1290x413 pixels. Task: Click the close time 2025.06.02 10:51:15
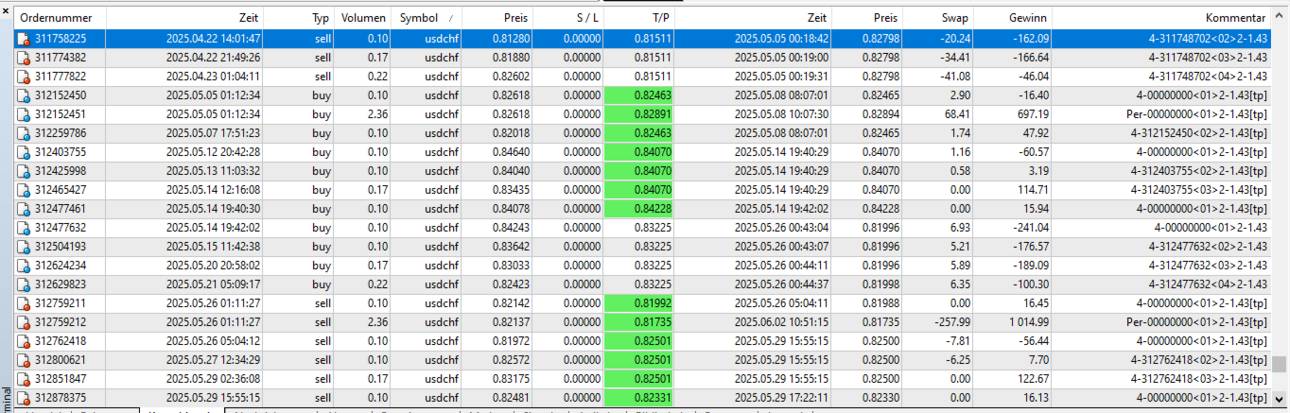[780, 322]
